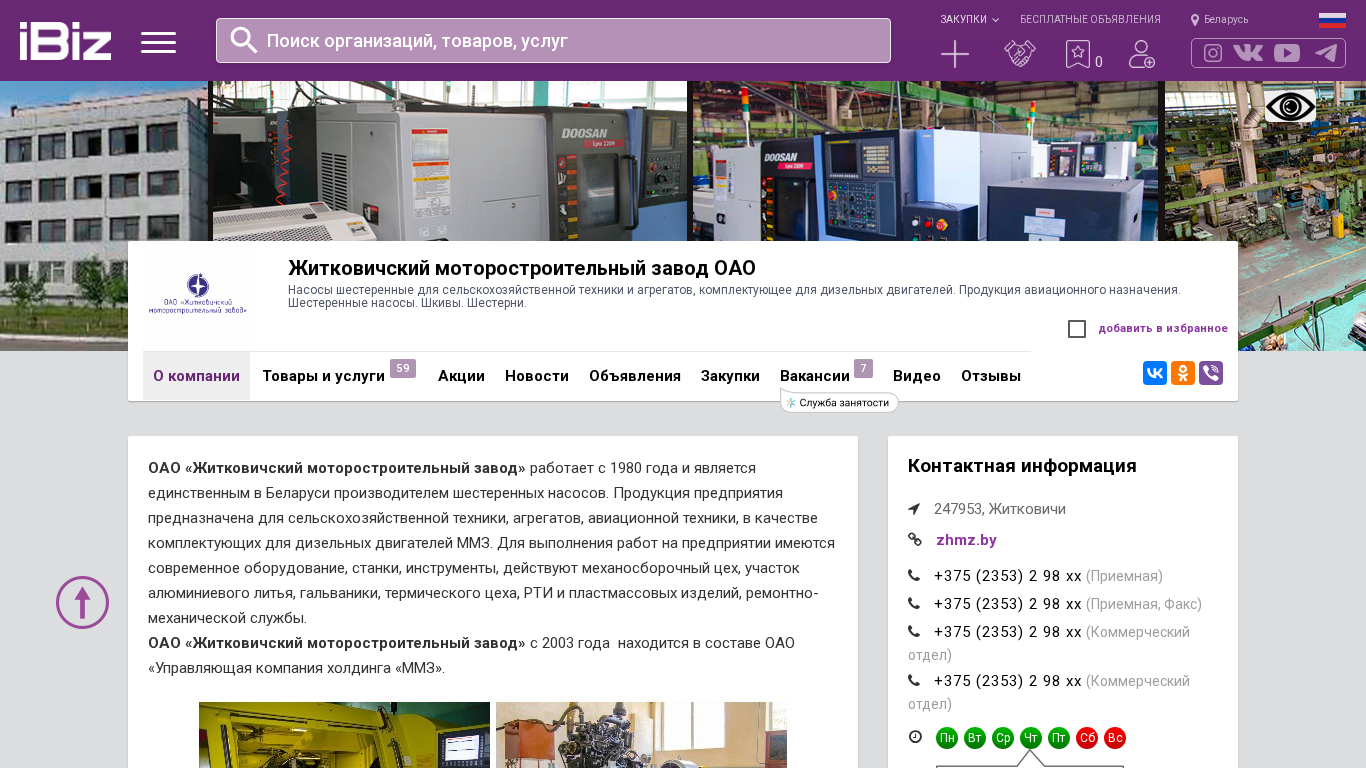
Task: Open the Instagram icon in the header
Action: (1213, 53)
